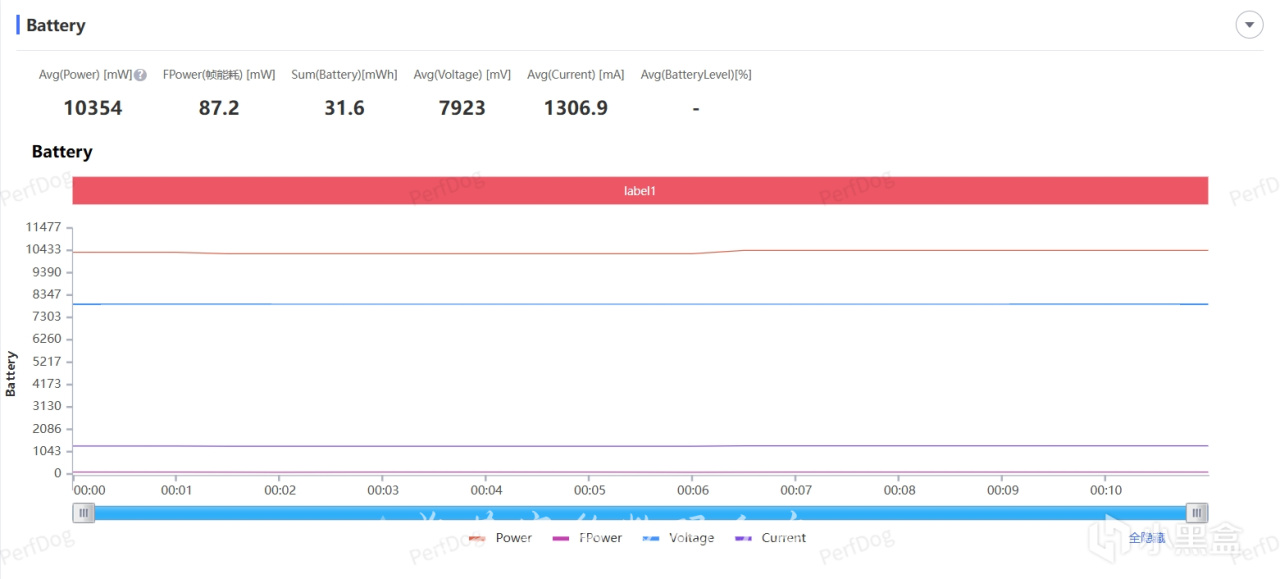Click the purple Current legend line icon
The height and width of the screenshot is (579, 1280).
click(745, 538)
